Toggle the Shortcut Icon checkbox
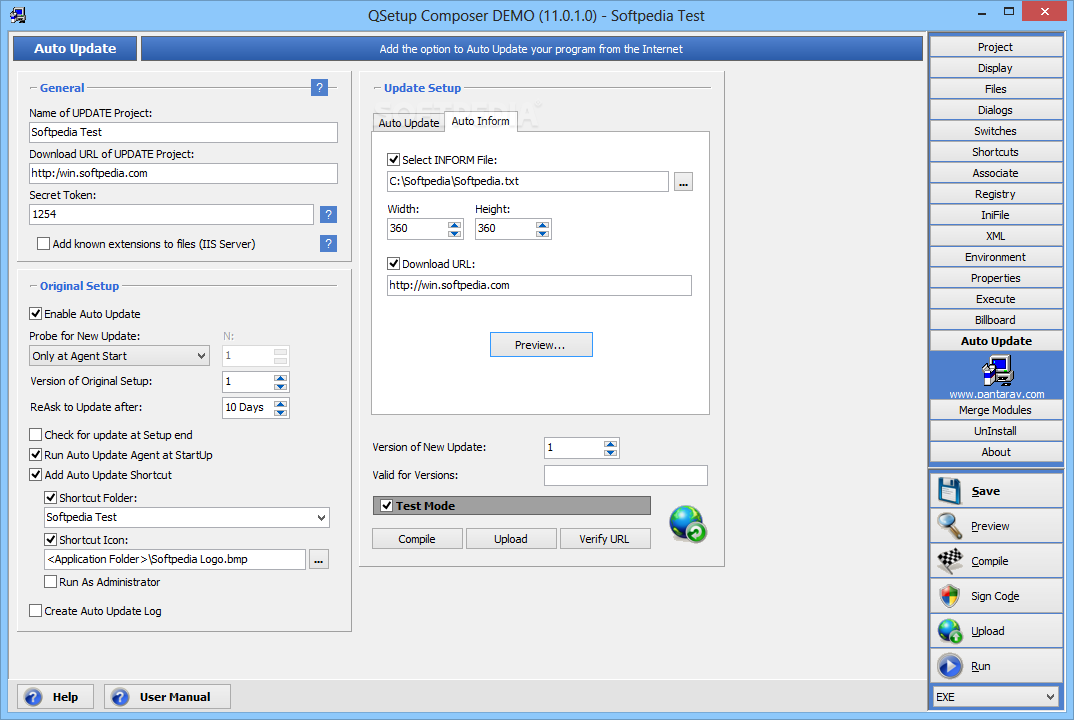Viewport: 1074px width, 720px height. pos(51,540)
